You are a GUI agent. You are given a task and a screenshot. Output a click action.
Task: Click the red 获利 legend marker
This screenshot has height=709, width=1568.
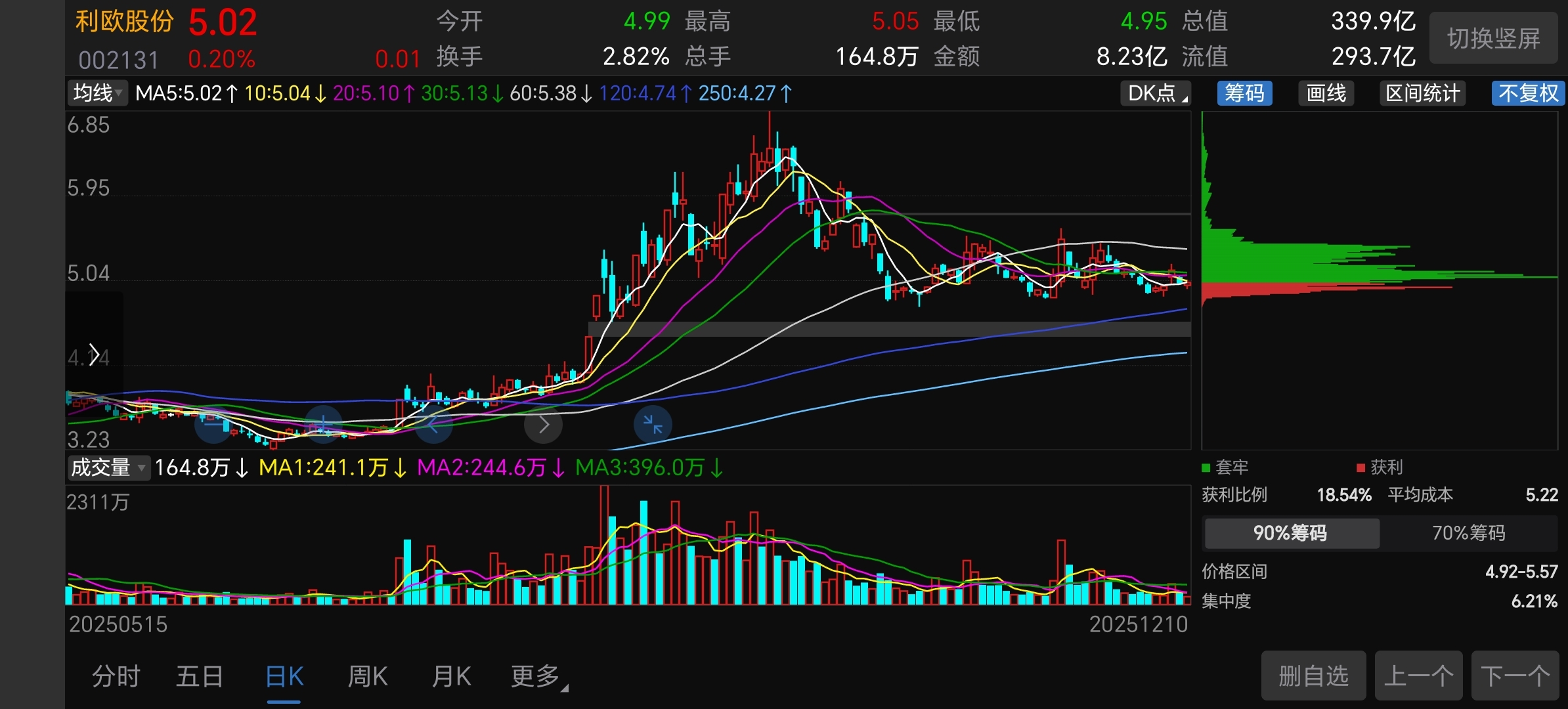[x=1361, y=467]
